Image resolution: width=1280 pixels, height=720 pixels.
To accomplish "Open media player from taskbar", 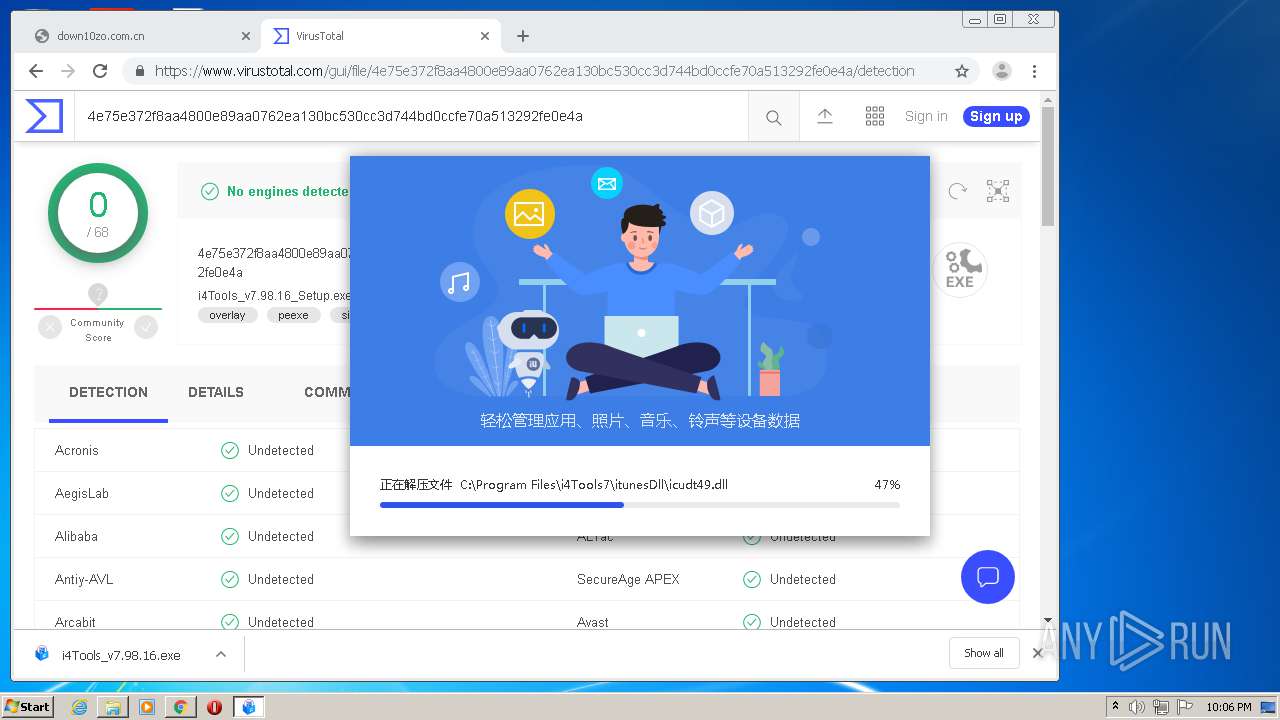I will point(147,707).
